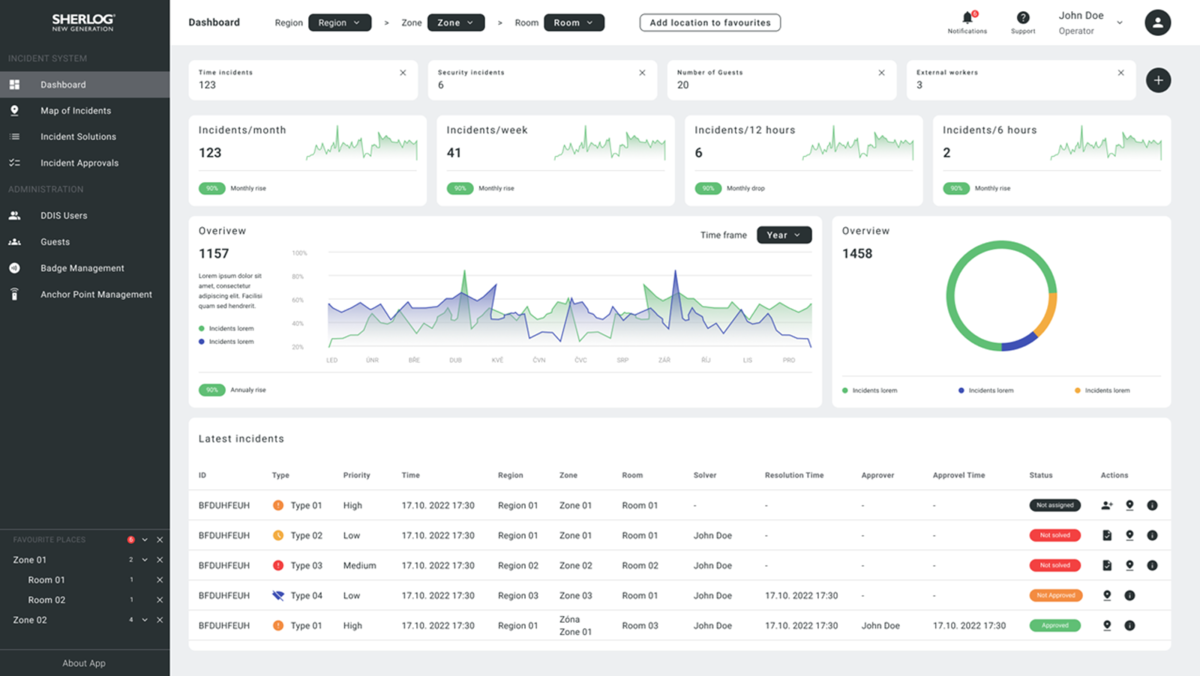The height and width of the screenshot is (676, 1200).
Task: Click the About App link
Action: (84, 663)
